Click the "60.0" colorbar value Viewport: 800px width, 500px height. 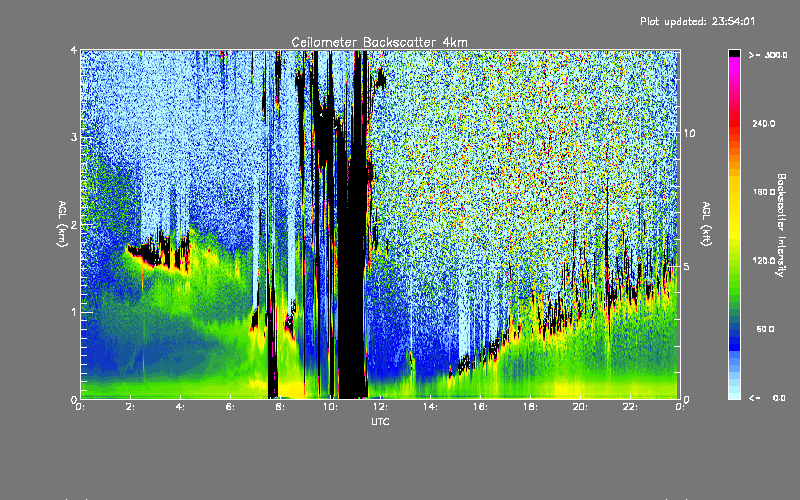[765, 329]
